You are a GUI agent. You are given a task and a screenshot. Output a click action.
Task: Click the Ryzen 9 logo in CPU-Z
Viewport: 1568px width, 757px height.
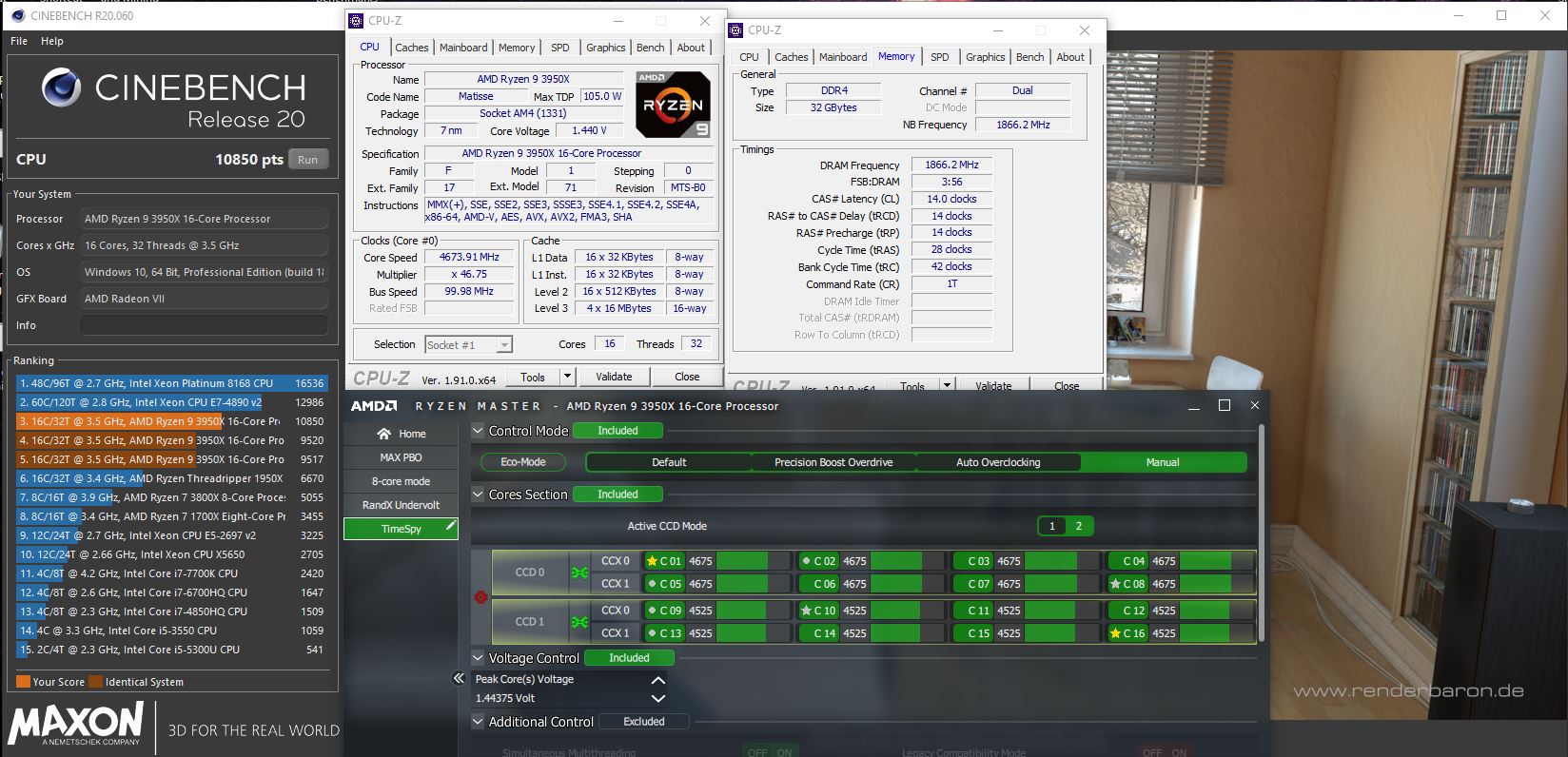673,104
